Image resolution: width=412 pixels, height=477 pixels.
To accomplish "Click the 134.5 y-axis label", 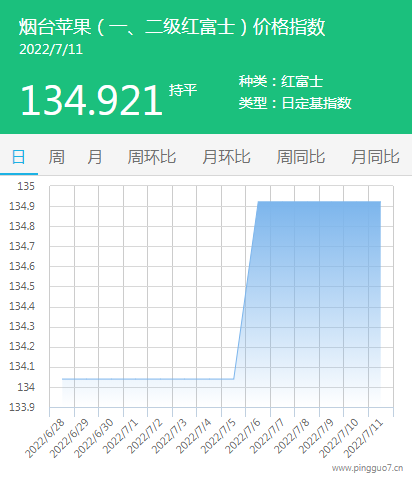I will point(22,286).
